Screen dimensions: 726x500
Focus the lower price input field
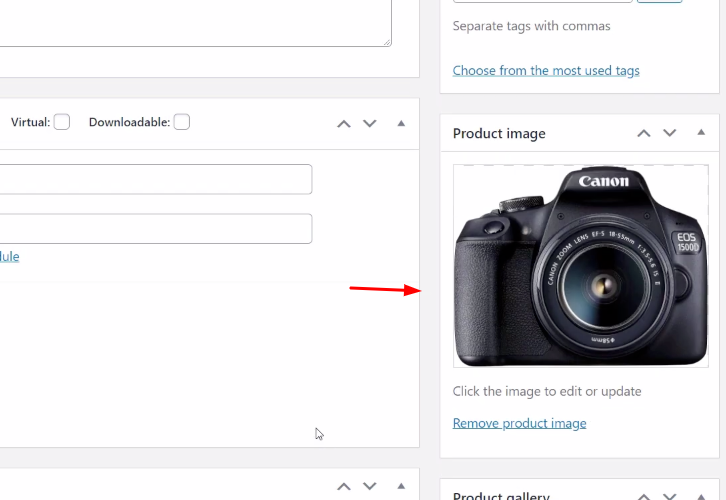tap(156, 229)
